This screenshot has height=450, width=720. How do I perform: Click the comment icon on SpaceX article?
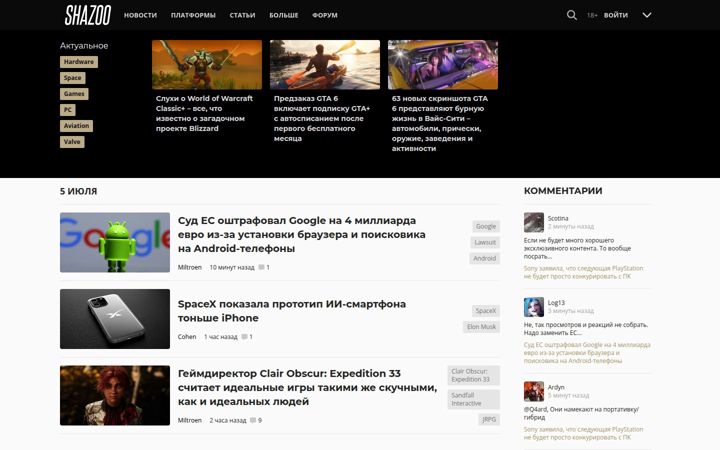pos(244,337)
